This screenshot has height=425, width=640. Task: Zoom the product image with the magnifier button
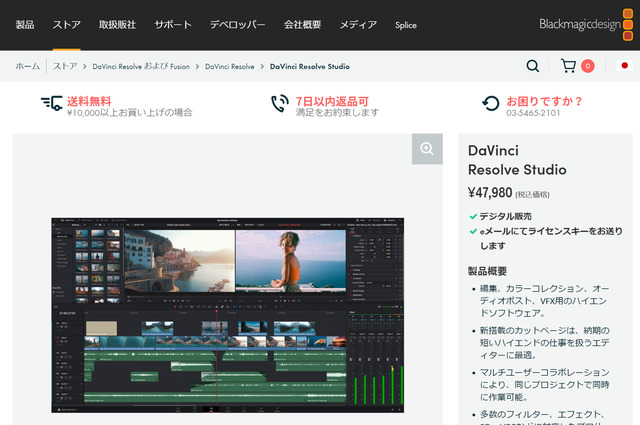coord(427,149)
